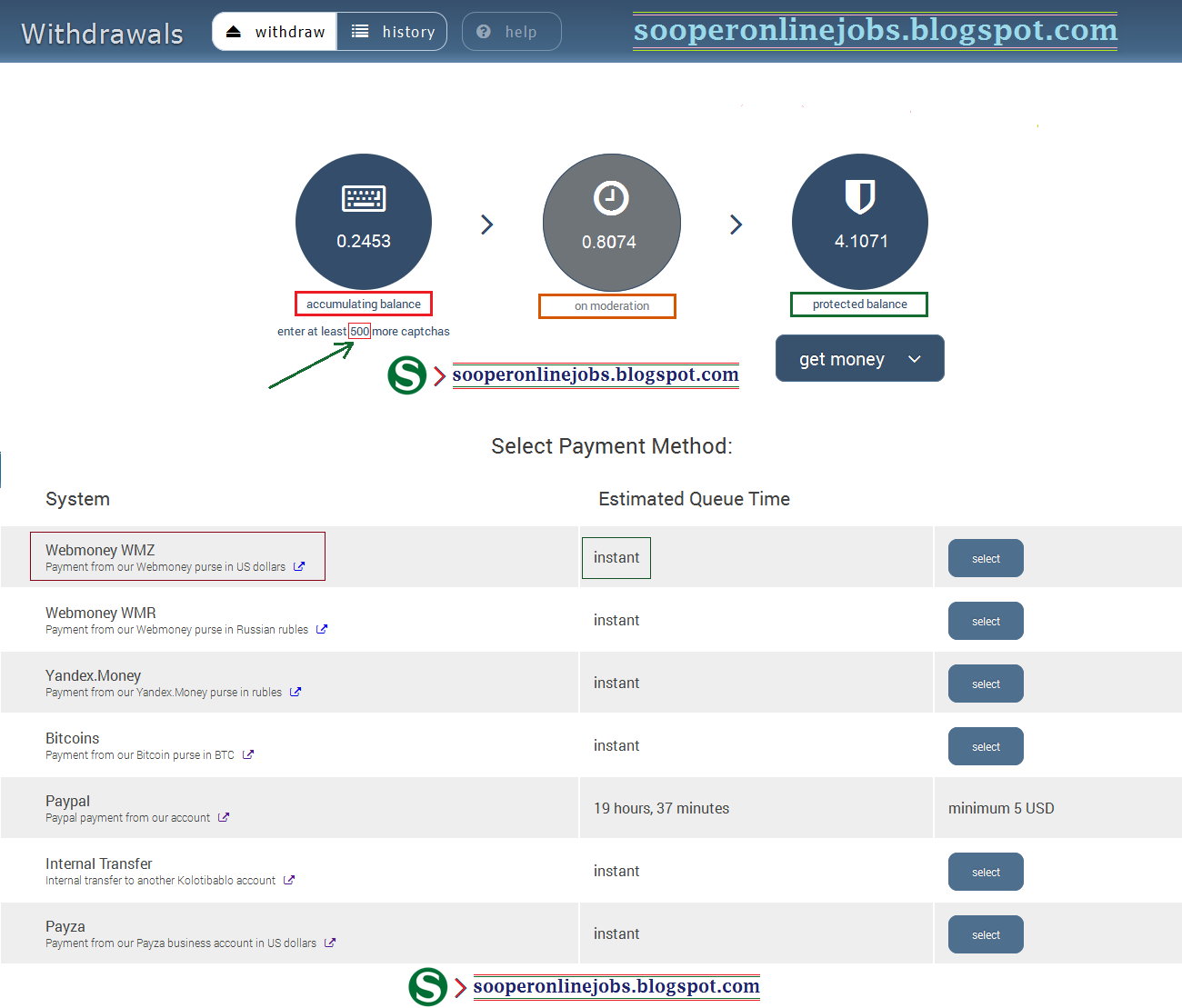Image resolution: width=1182 pixels, height=1008 pixels.
Task: Open the external link icon for Paypal
Action: tap(224, 817)
